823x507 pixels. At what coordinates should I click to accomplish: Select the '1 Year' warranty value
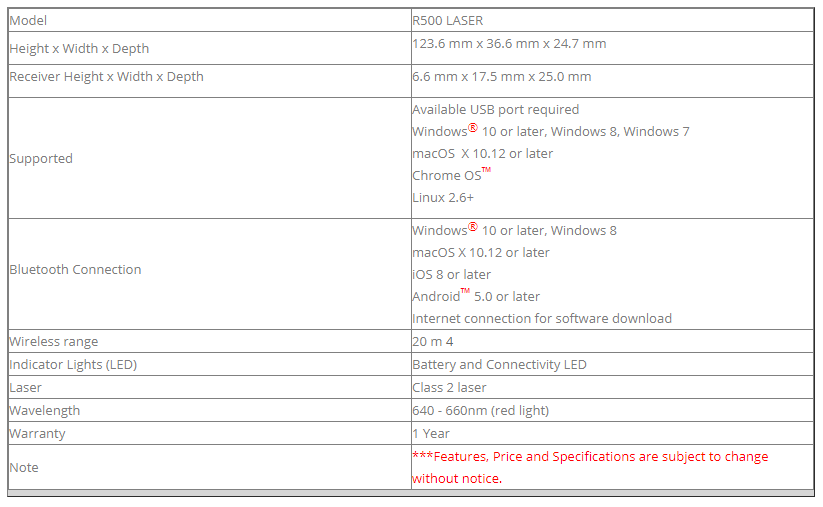[431, 434]
